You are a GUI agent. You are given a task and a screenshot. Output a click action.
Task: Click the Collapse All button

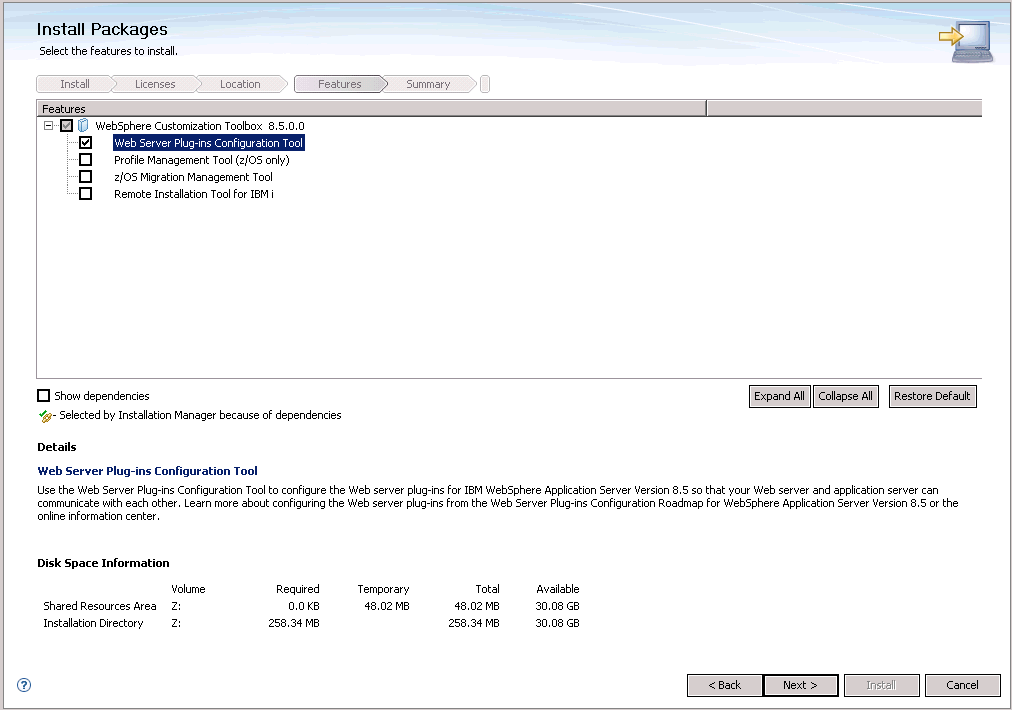click(845, 396)
